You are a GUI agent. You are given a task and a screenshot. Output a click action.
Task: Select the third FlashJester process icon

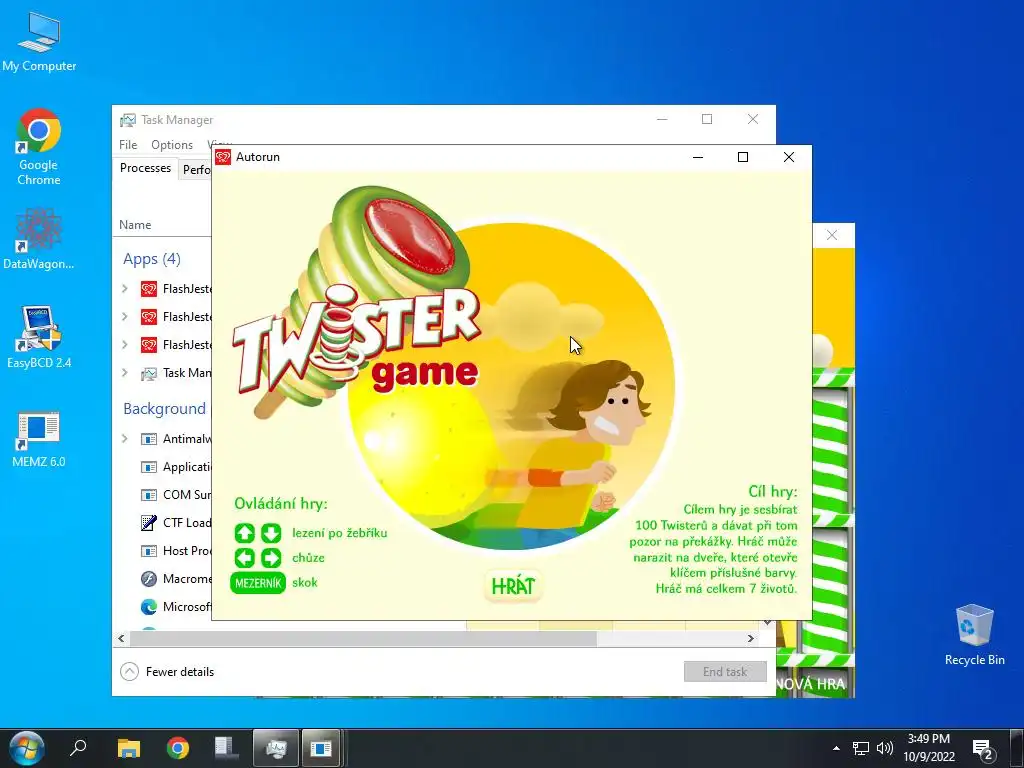pos(149,345)
